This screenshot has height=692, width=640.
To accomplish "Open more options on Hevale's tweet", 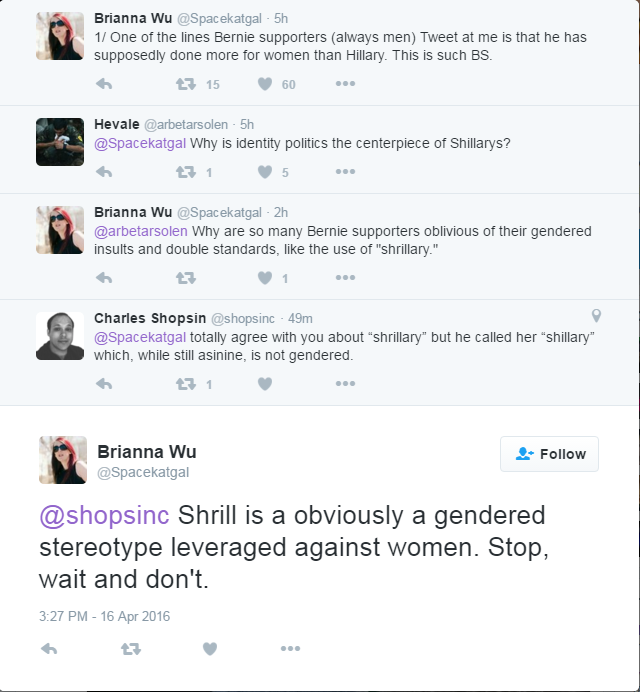I will coord(345,171).
